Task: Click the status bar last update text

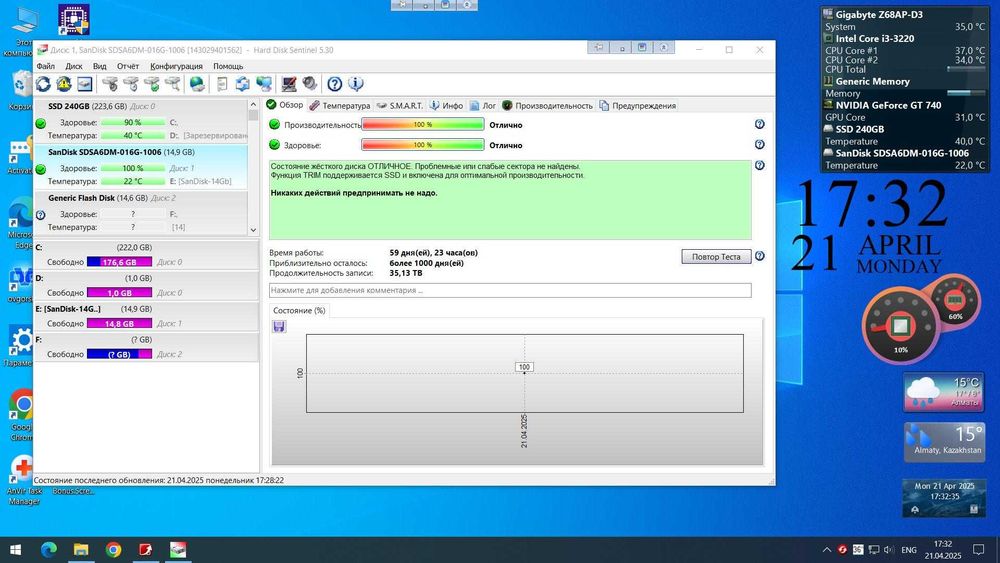Action: point(159,480)
